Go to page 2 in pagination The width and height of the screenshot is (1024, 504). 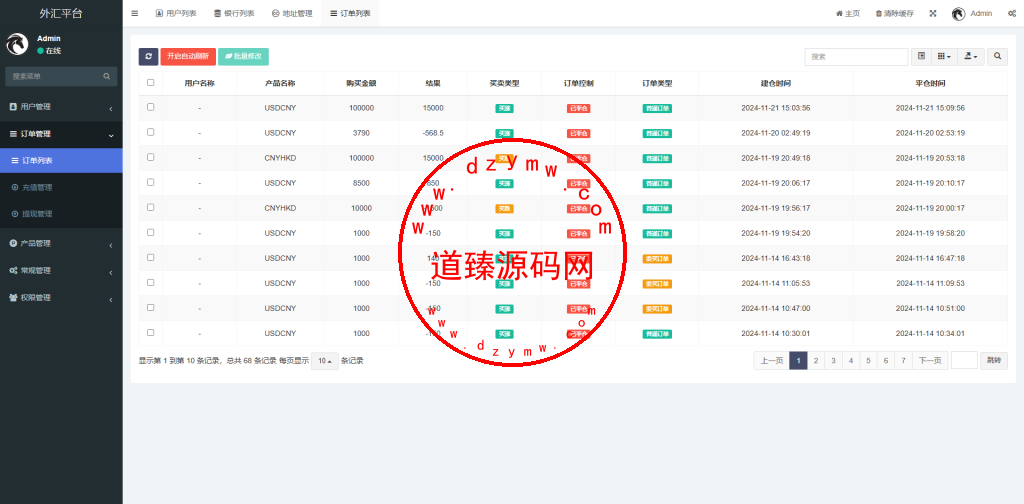[x=816, y=360]
